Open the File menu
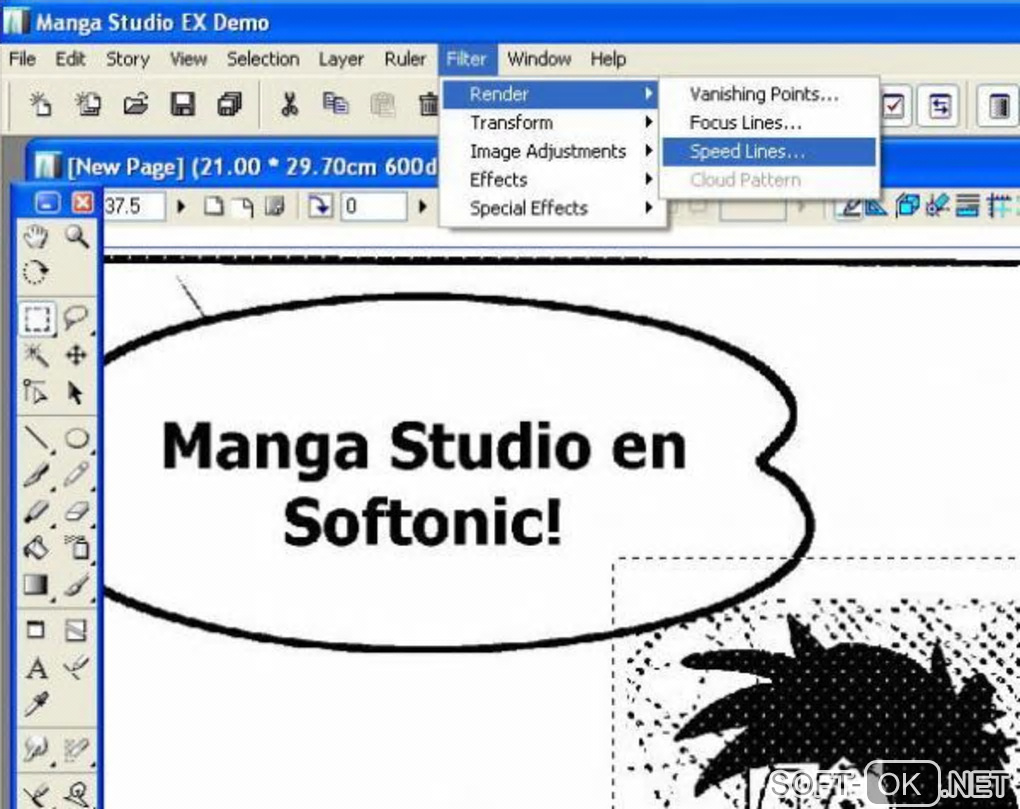This screenshot has width=1020, height=809. (22, 59)
